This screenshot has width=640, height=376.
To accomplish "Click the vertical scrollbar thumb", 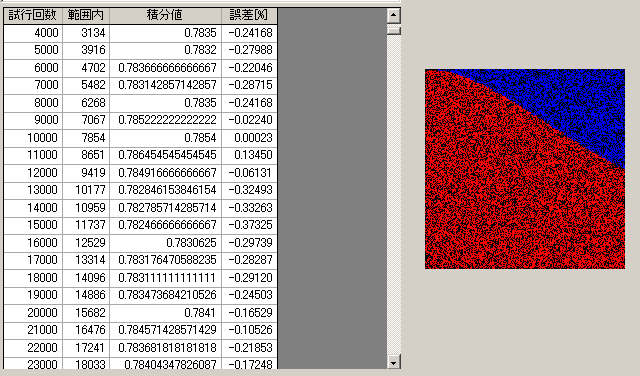I will pyautogui.click(x=393, y=30).
